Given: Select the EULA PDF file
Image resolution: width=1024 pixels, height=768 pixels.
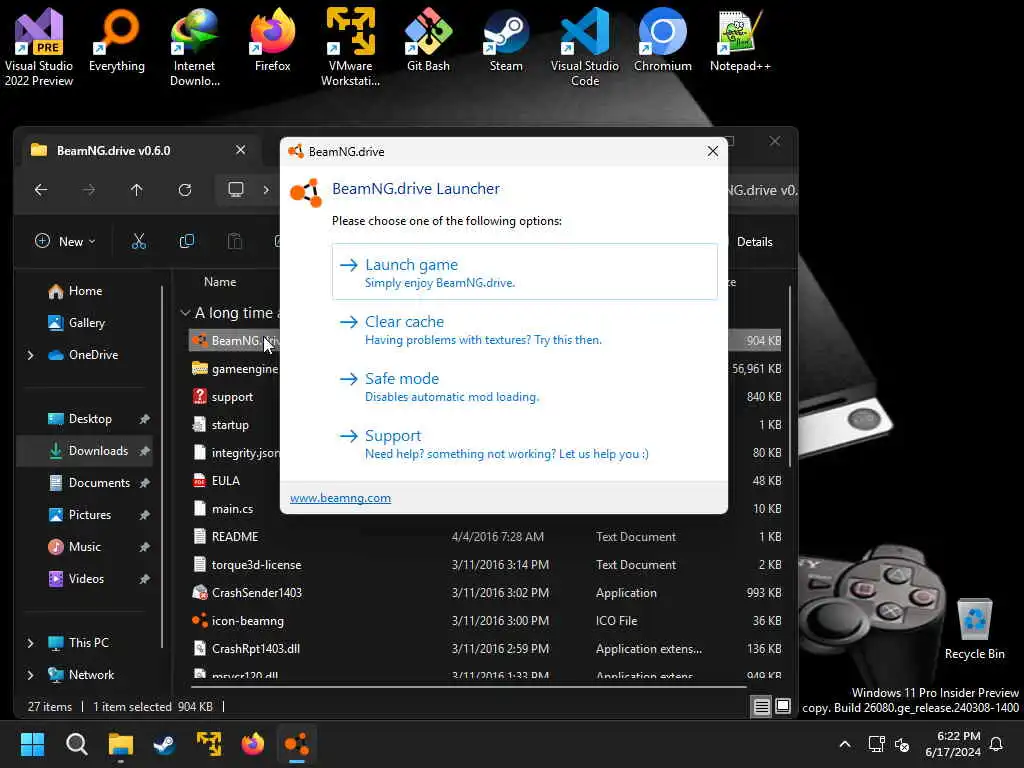Looking at the screenshot, I should pyautogui.click(x=235, y=481).
